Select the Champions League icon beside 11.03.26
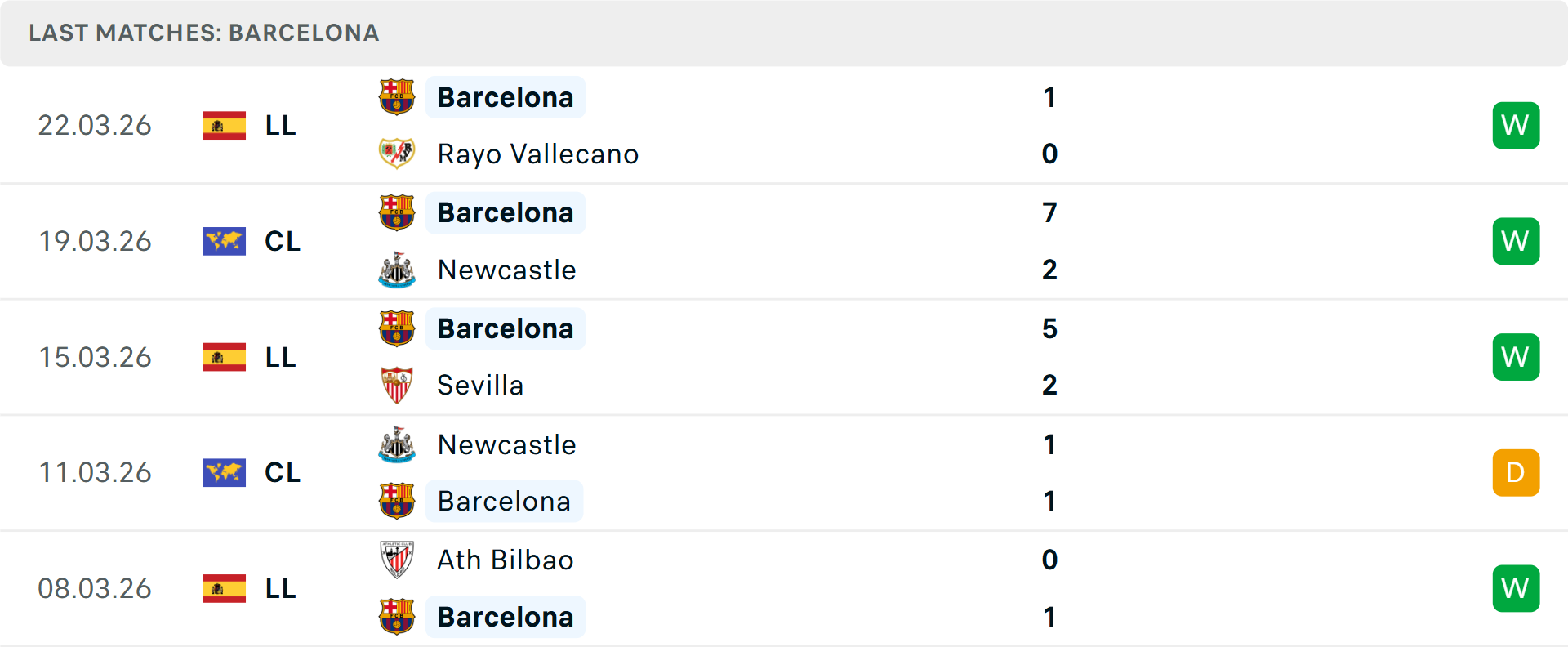This screenshot has height=647, width=1568. coord(224,472)
